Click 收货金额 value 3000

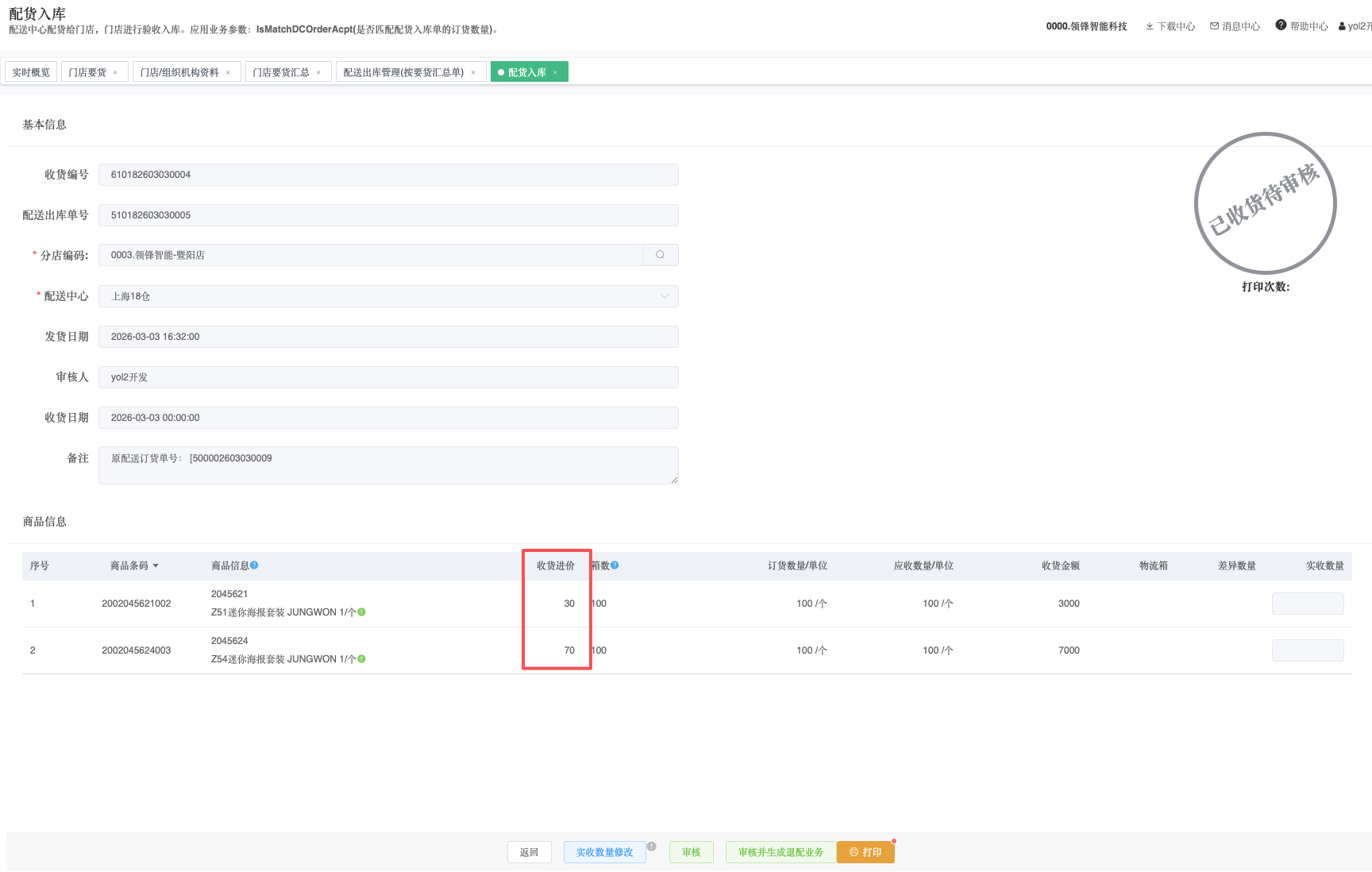(x=1069, y=604)
